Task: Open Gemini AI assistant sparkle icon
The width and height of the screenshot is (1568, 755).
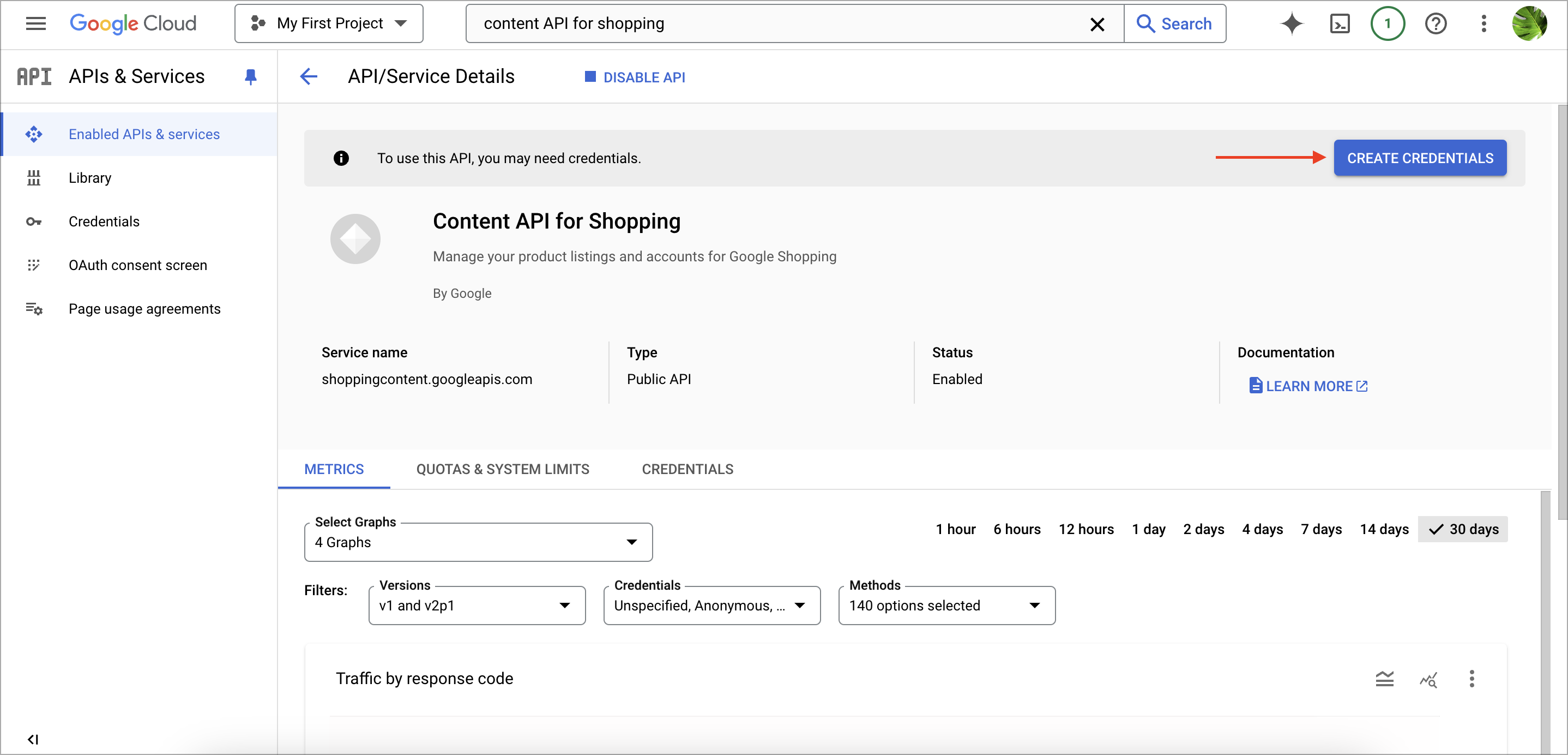Action: (1292, 24)
